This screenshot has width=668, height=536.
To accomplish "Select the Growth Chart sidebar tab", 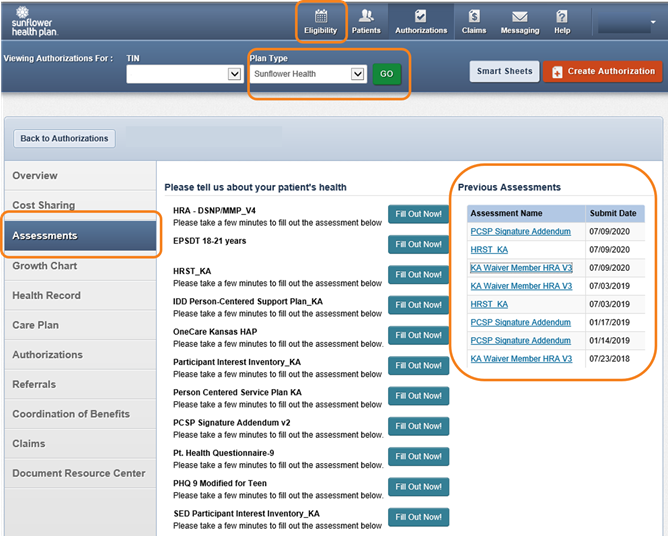I will [45, 266].
